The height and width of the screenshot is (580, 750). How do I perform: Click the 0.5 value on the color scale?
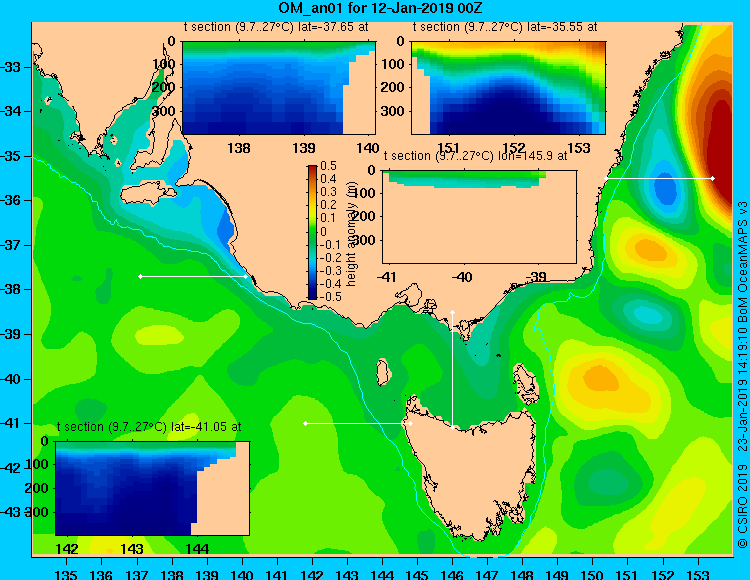[x=329, y=166]
